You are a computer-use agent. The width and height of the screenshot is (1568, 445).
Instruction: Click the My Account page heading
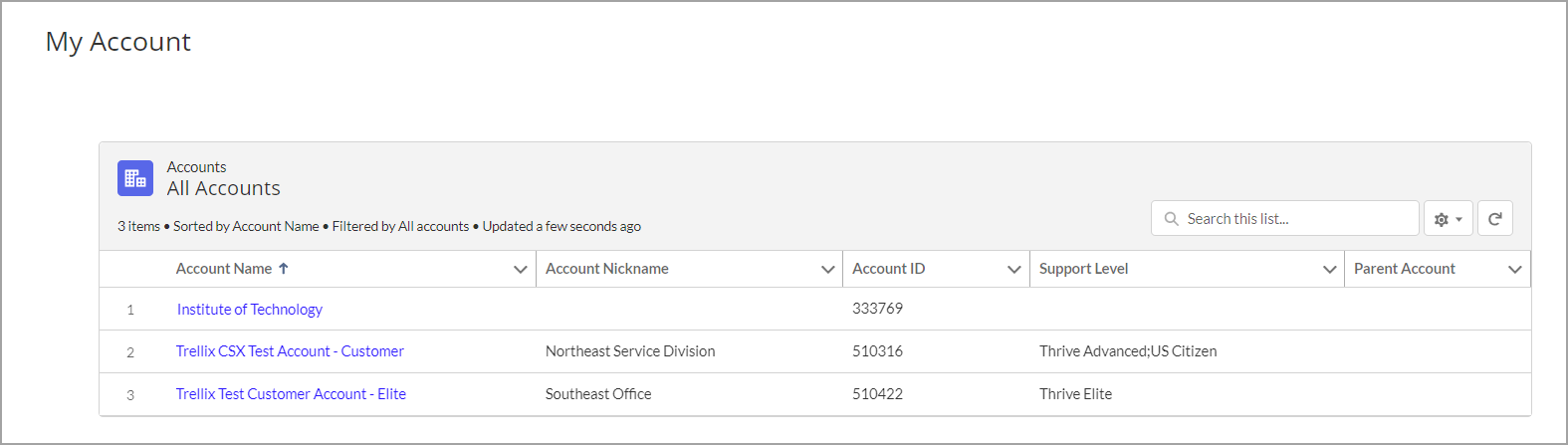(118, 42)
